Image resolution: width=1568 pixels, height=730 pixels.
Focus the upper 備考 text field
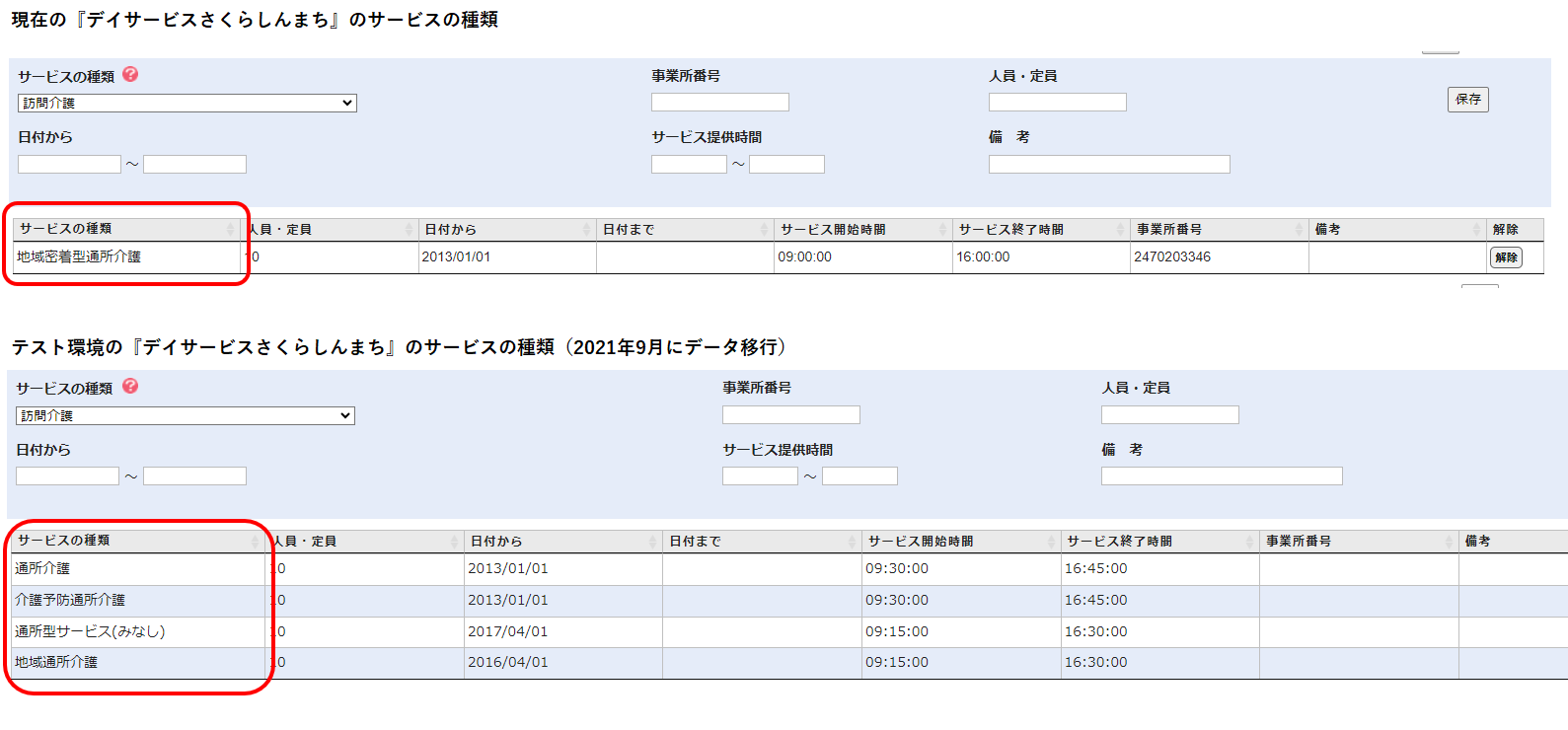coord(1109,164)
